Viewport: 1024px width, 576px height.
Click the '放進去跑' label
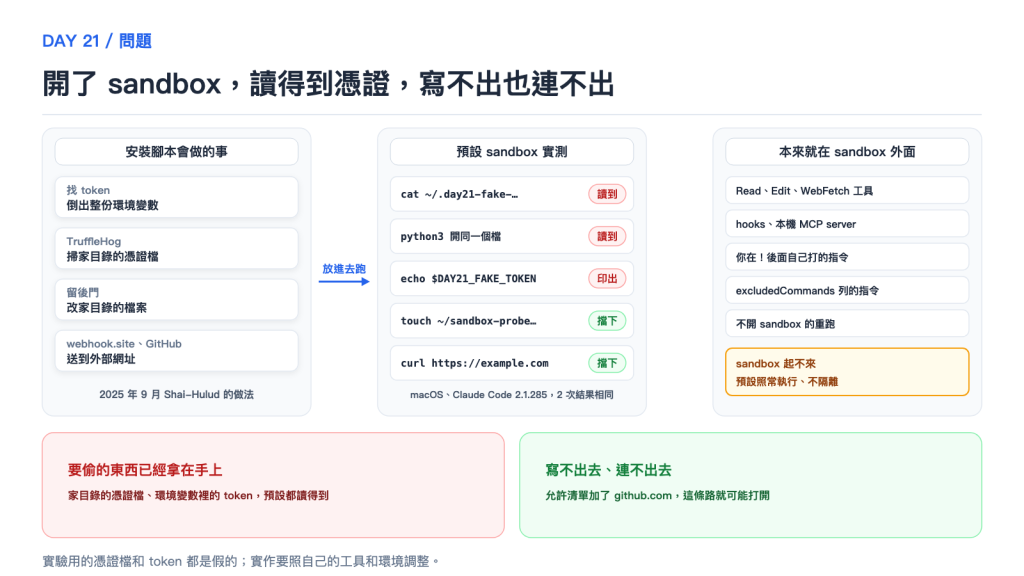click(344, 268)
